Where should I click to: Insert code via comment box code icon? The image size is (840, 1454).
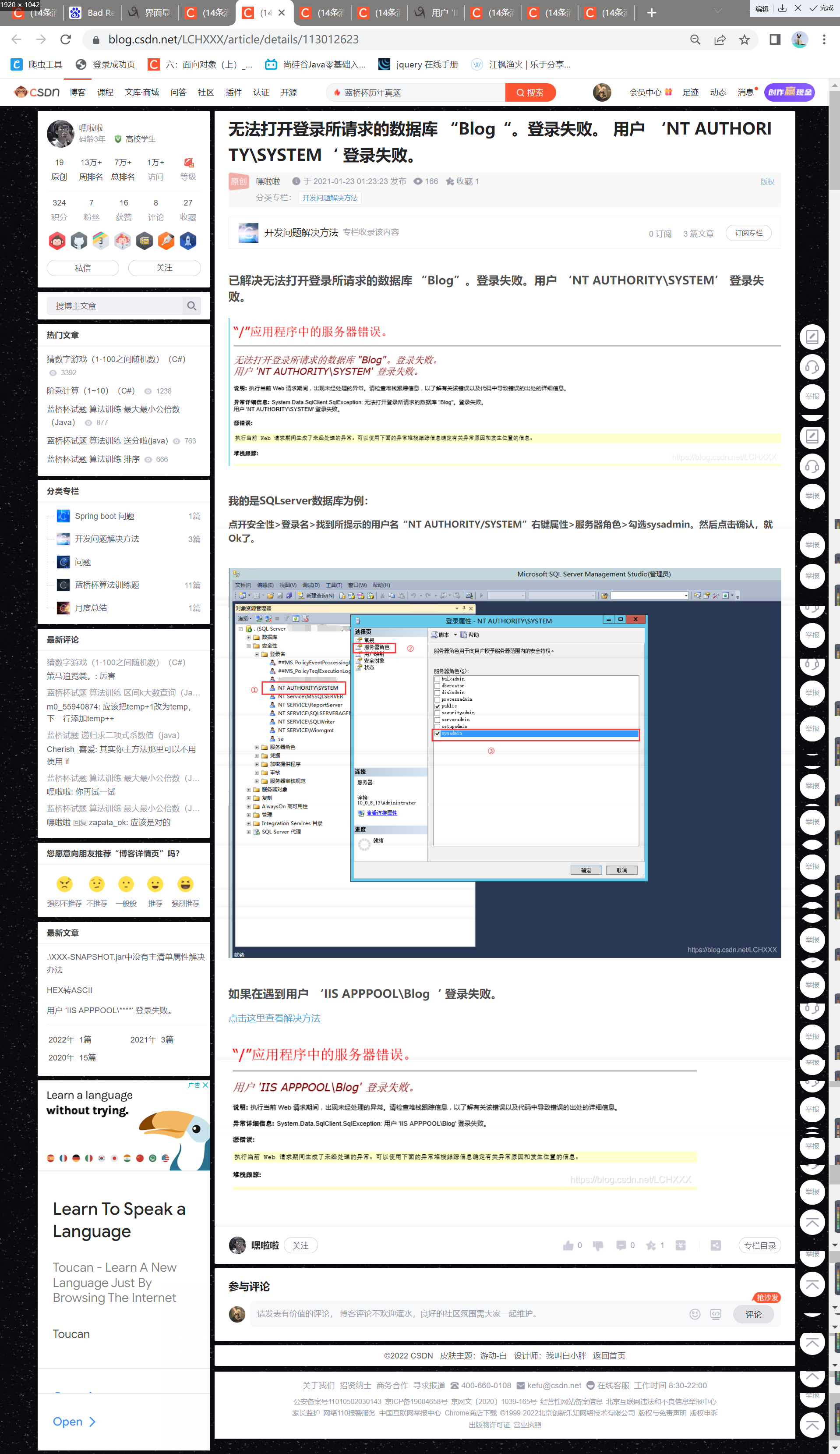(x=716, y=1314)
